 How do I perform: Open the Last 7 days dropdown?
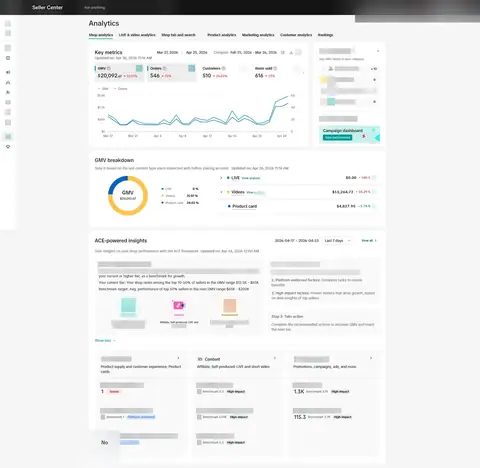[x=337, y=241]
